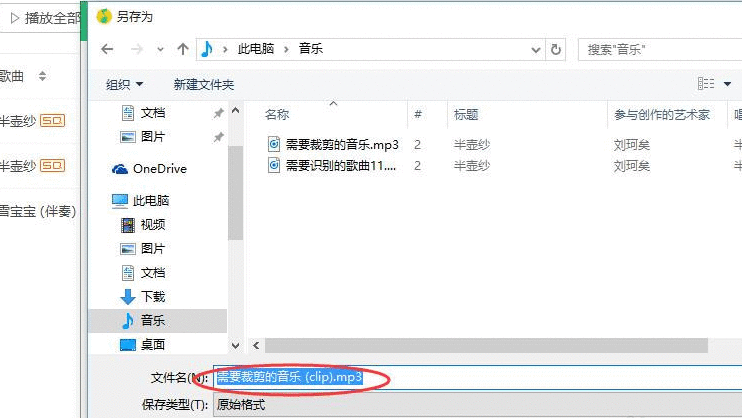Create a folder with 新建文件夹
This screenshot has width=742, height=418.
pyautogui.click(x=203, y=85)
